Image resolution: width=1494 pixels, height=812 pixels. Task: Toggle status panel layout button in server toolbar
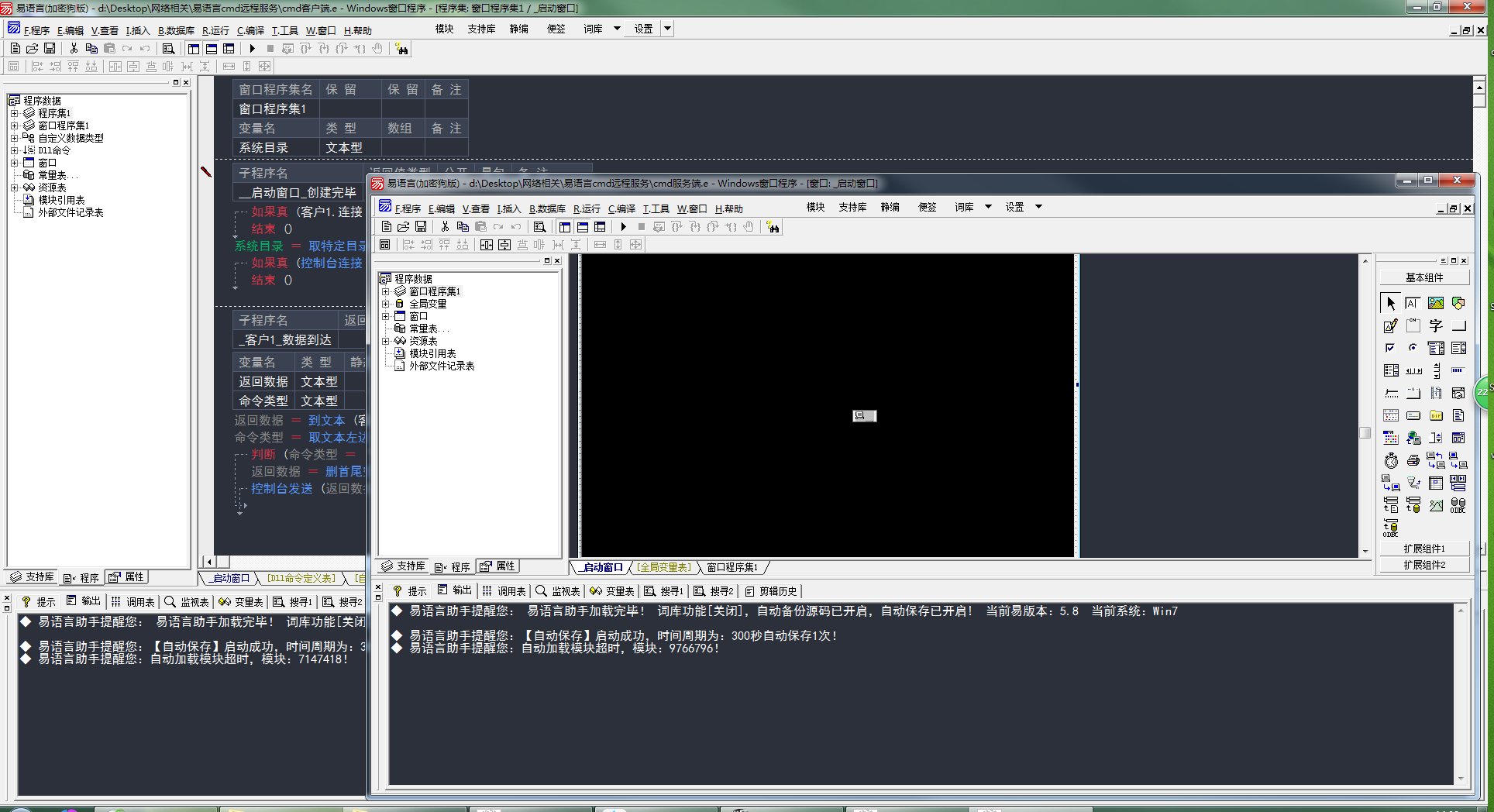582,227
